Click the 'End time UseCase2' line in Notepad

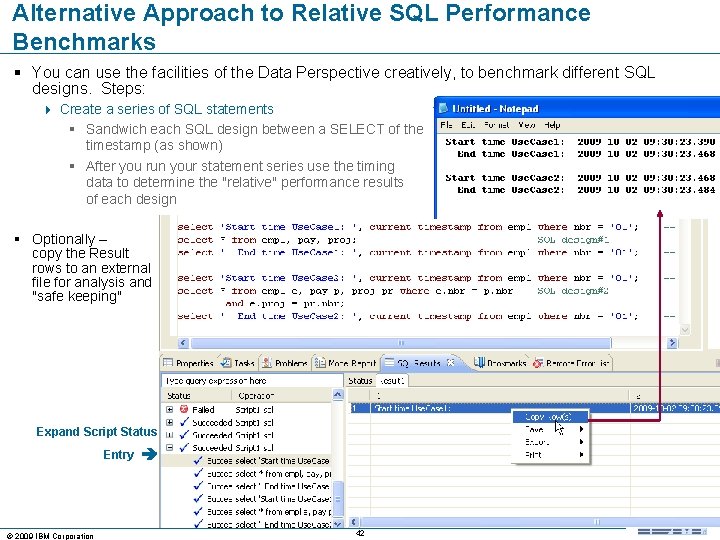(586, 190)
